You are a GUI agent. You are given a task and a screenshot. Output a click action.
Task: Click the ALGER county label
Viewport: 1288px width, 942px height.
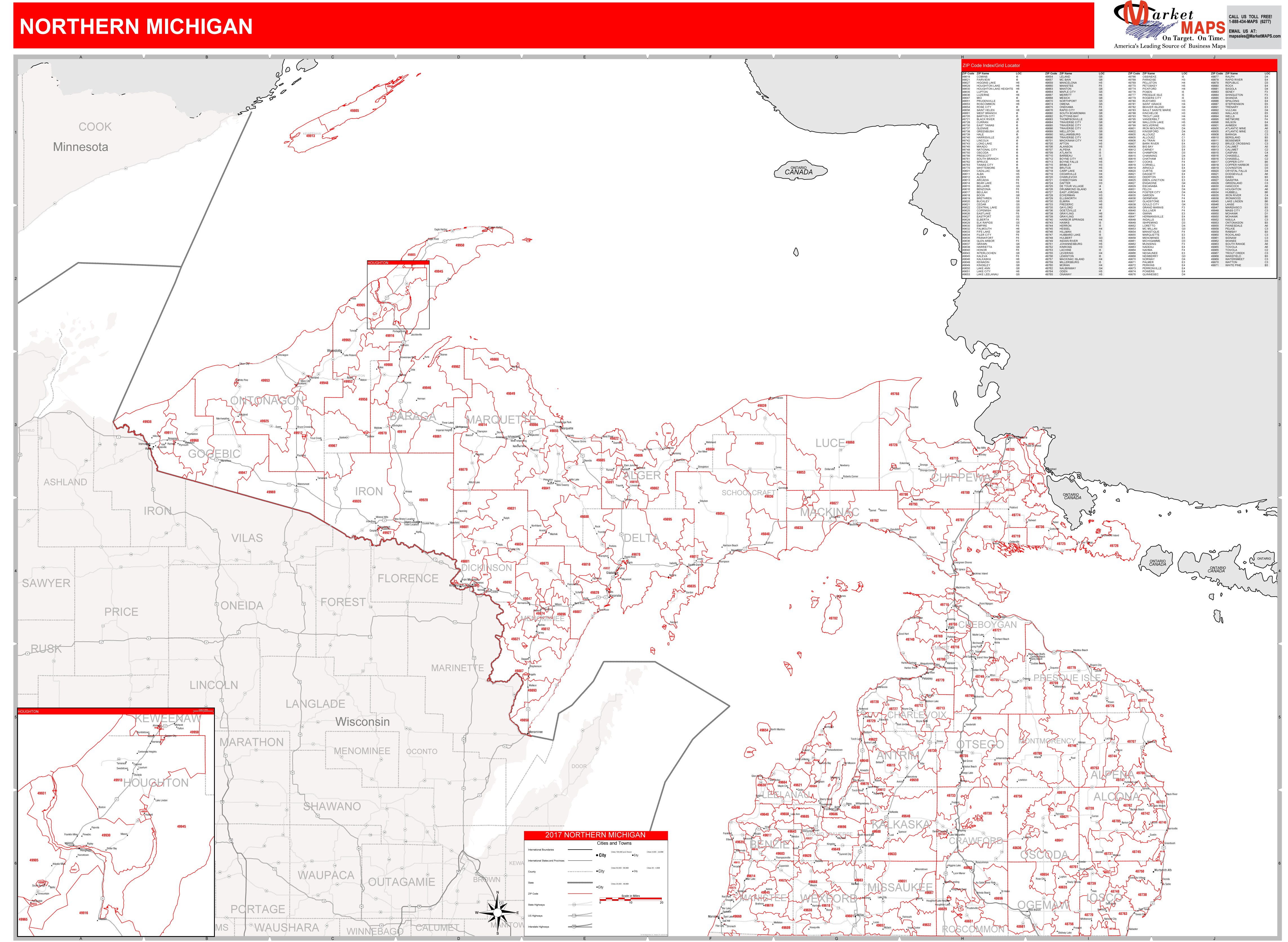tap(642, 475)
